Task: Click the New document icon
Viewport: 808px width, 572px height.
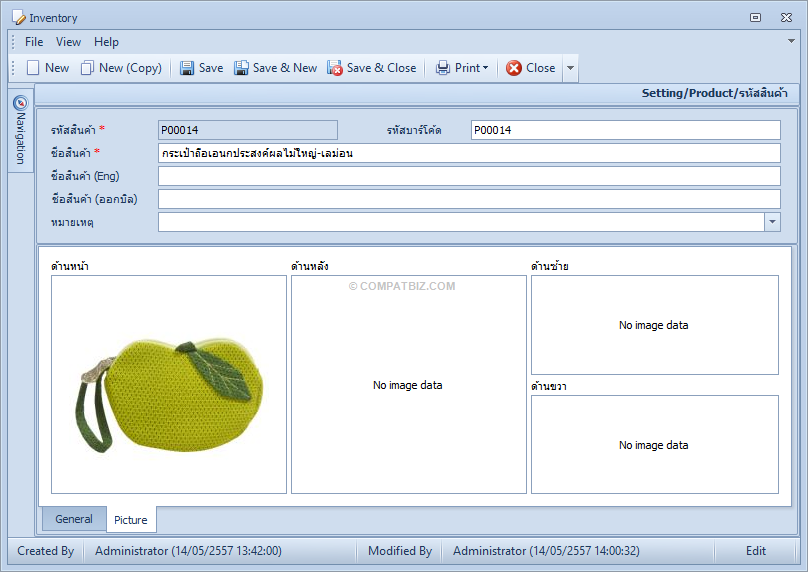Action: point(33,68)
